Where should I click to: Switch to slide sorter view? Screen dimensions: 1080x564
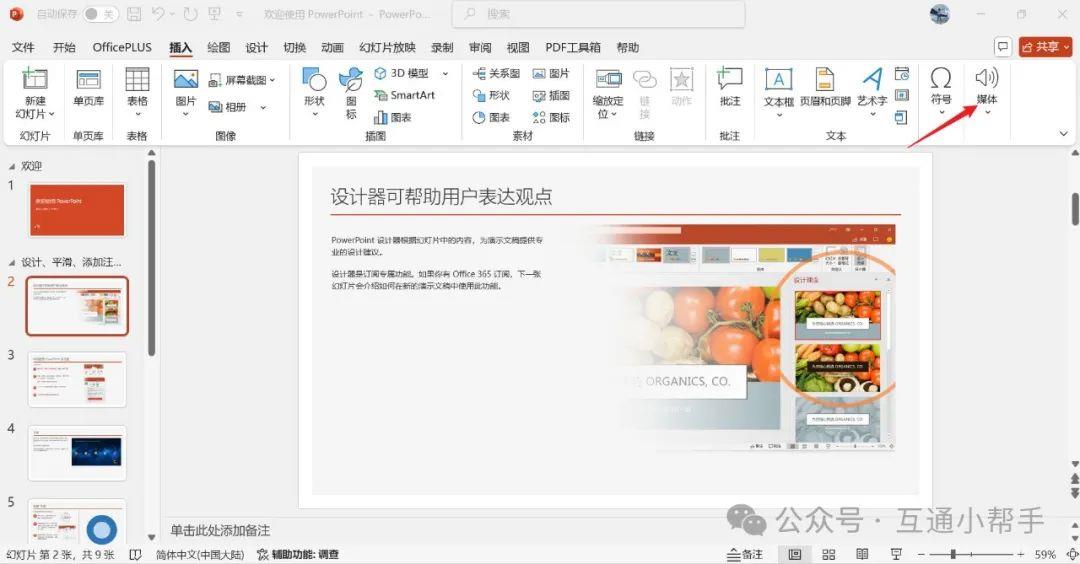(829, 554)
